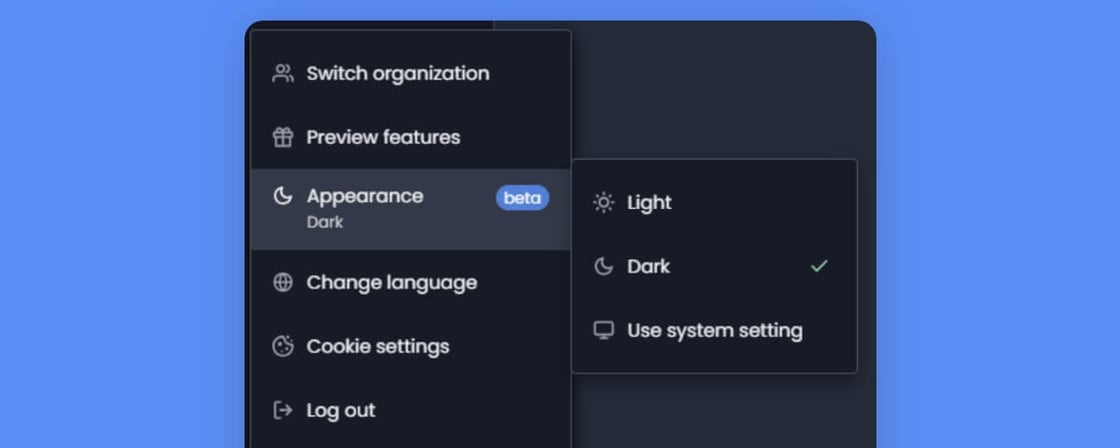
Task: Click the exit arrow icon for Log out
Action: coord(283,410)
